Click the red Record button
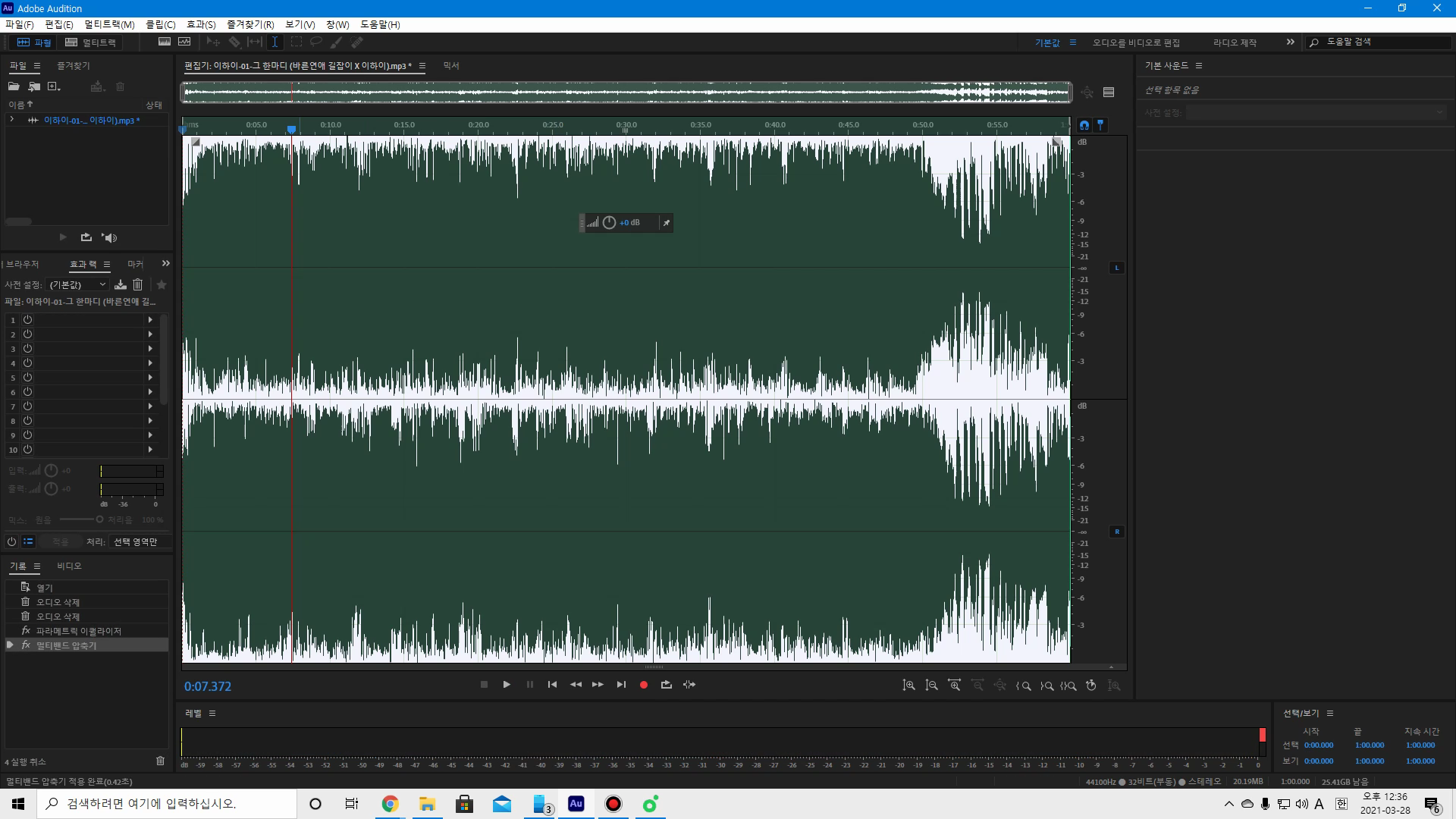 click(x=644, y=685)
